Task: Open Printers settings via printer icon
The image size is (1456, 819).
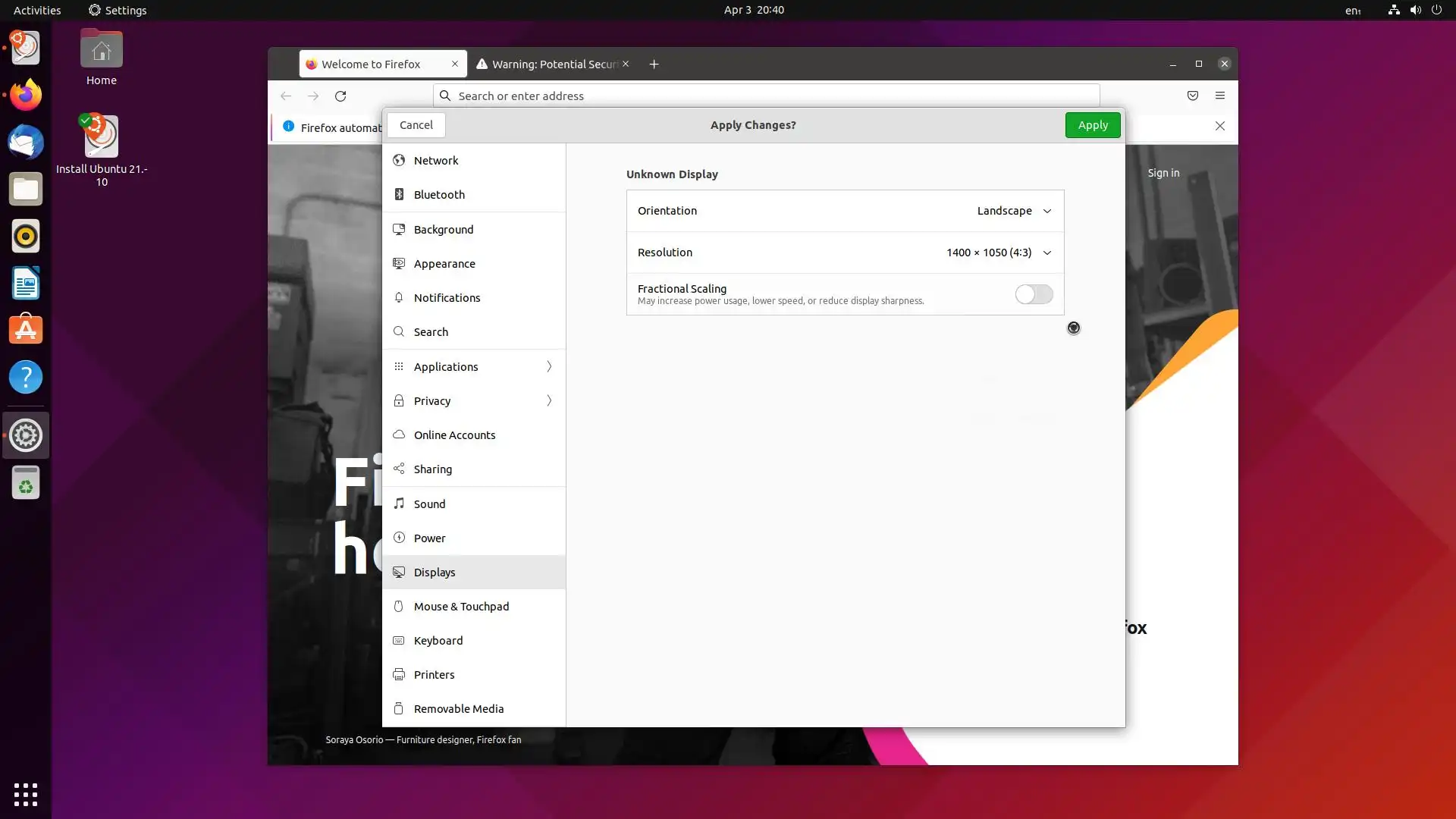Action: [399, 675]
